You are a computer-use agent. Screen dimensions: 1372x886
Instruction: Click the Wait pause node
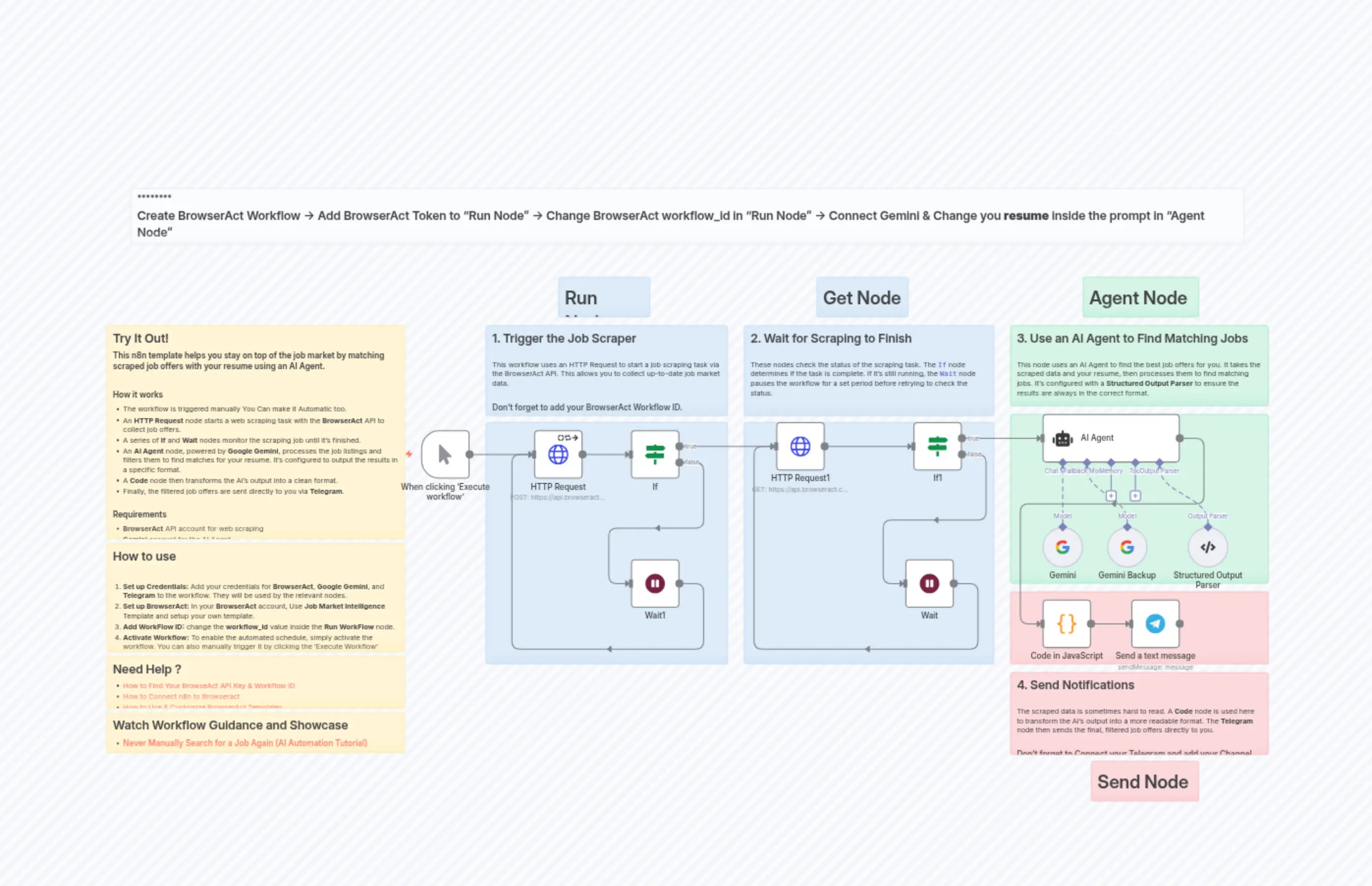click(x=929, y=583)
